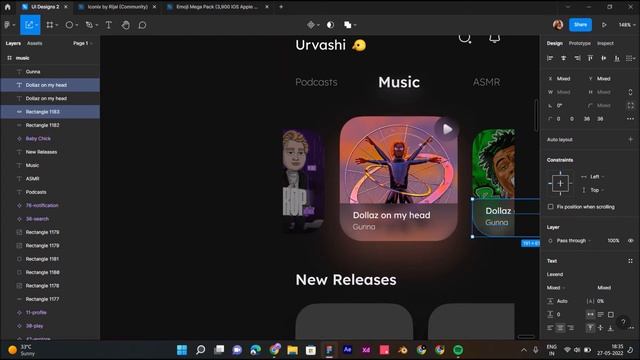Click the rotation 0° field
The height and width of the screenshot is (360, 640).
[x=560, y=105]
